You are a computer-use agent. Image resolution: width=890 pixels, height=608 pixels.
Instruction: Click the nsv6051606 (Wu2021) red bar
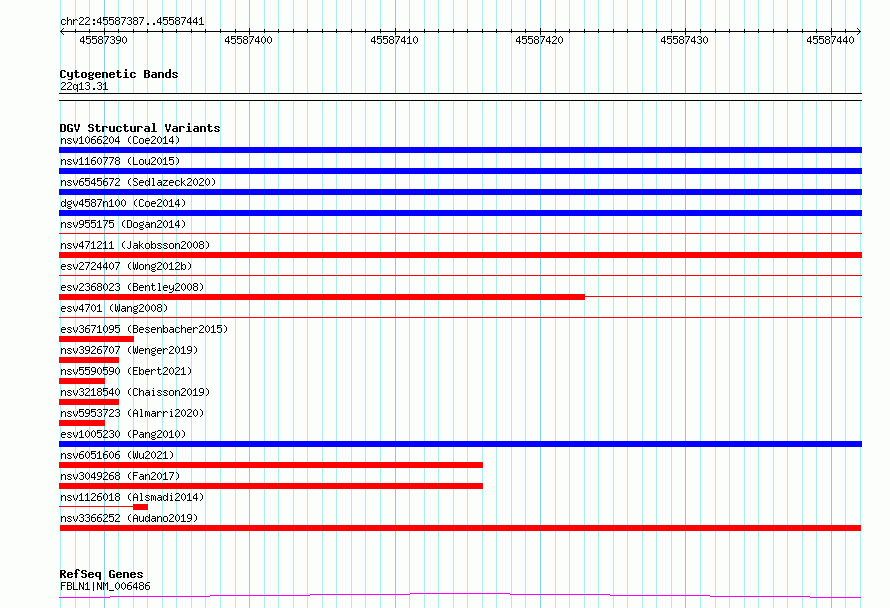coord(271,465)
